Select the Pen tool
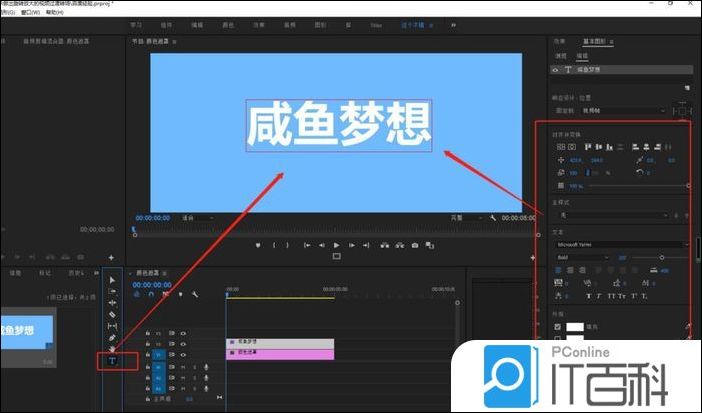Screen dimensions: 702x413 pyautogui.click(x=112, y=337)
